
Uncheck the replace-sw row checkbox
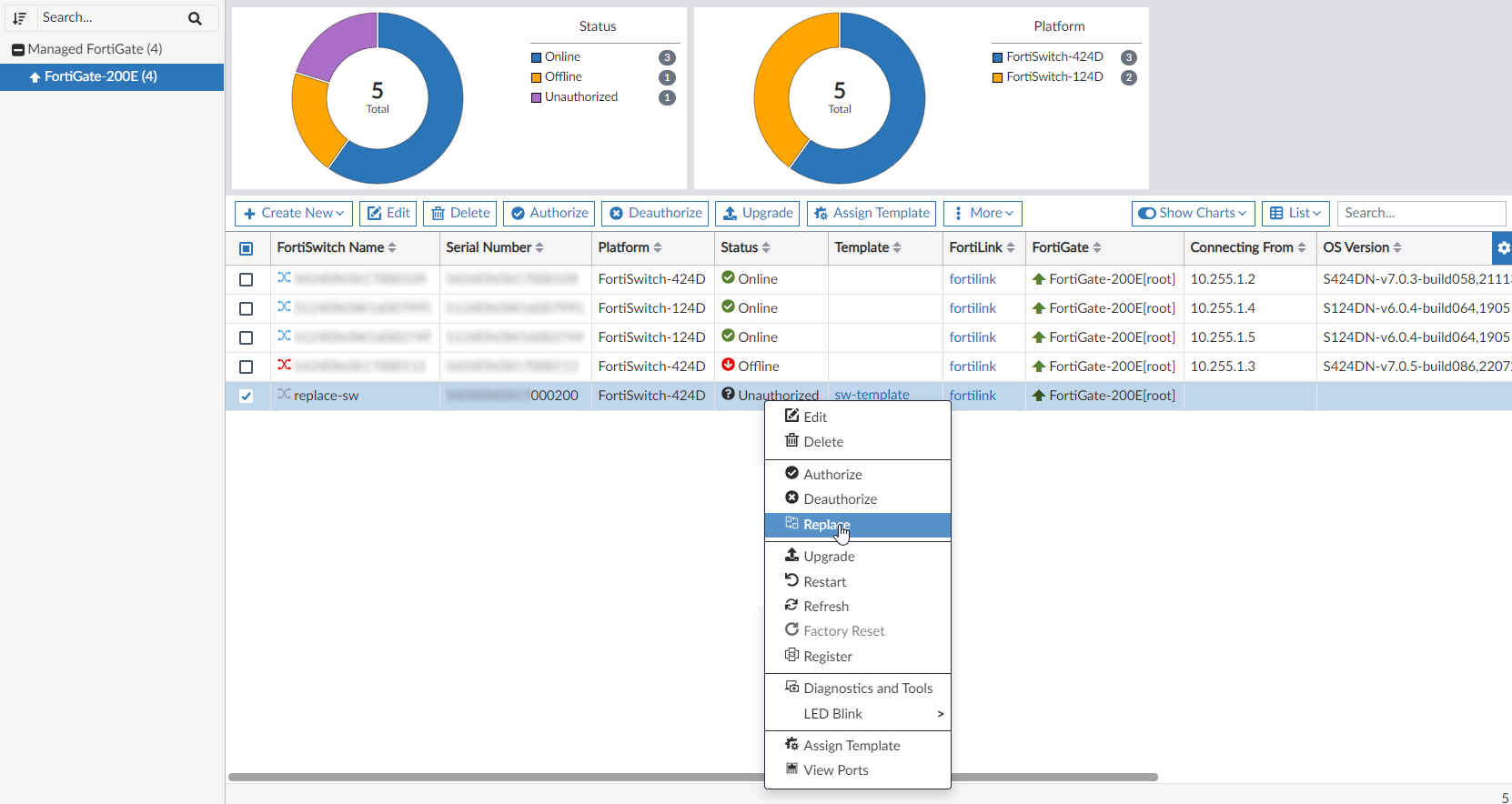(x=247, y=397)
